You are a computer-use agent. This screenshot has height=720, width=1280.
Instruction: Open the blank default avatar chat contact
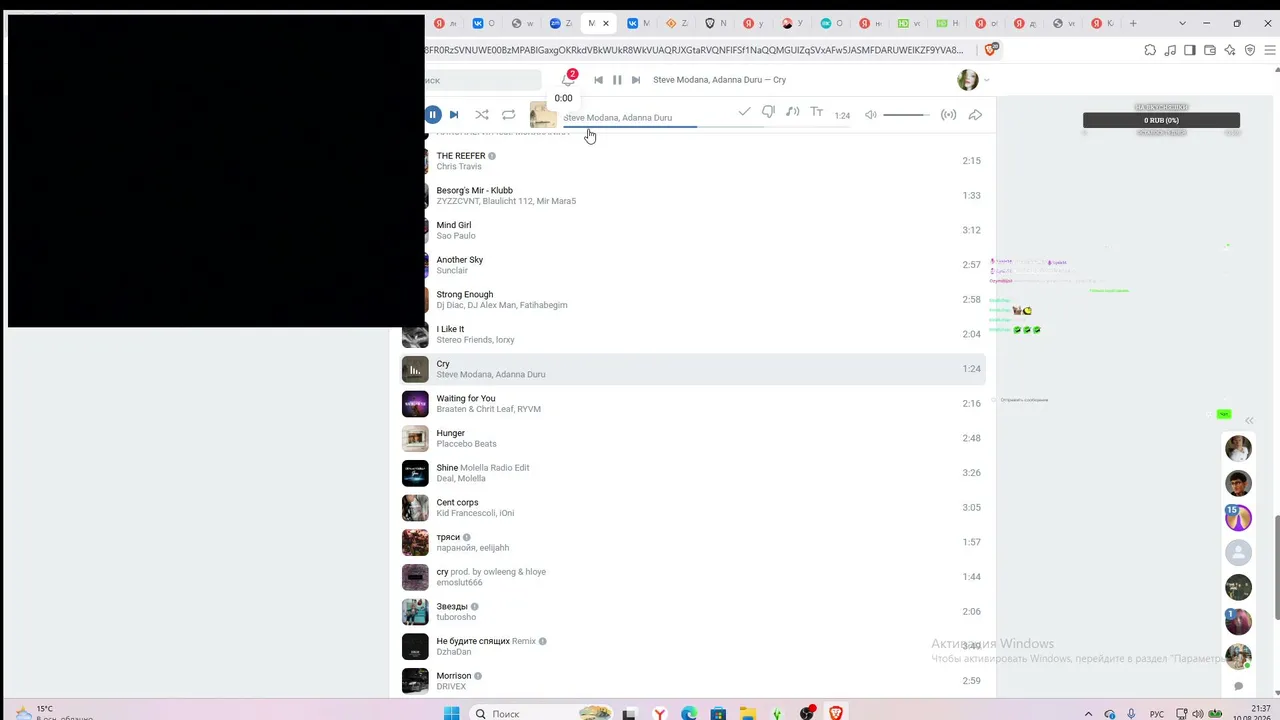[1238, 552]
